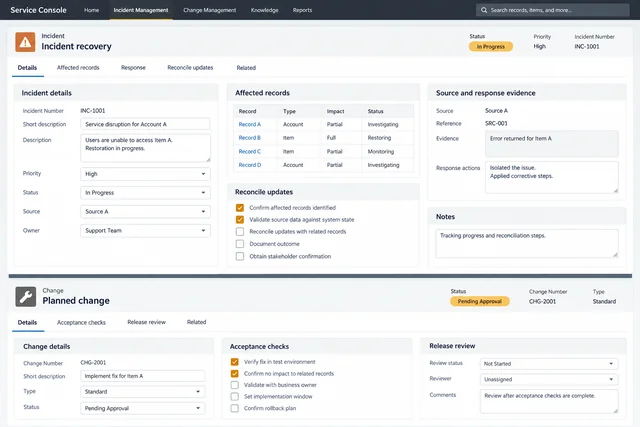Click the Pending Approval status badge

coord(480,301)
